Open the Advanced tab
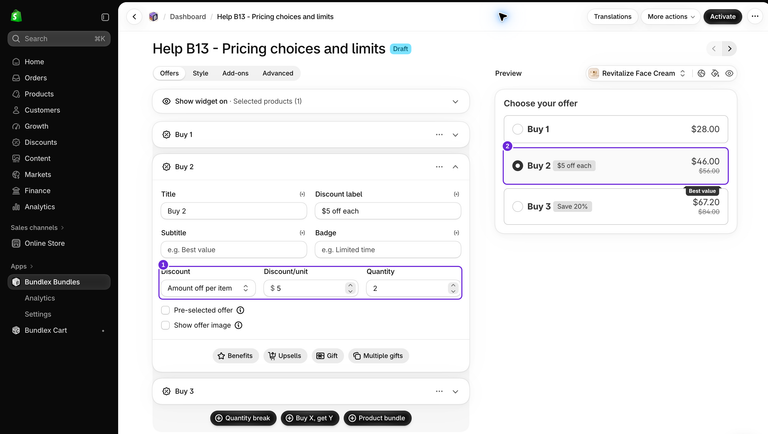The image size is (768, 434). point(278,73)
